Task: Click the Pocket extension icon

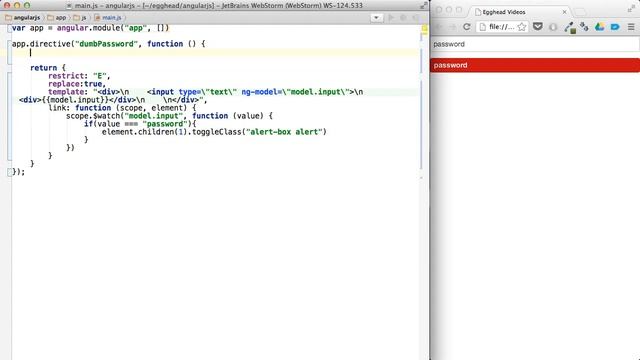Action: click(x=538, y=27)
